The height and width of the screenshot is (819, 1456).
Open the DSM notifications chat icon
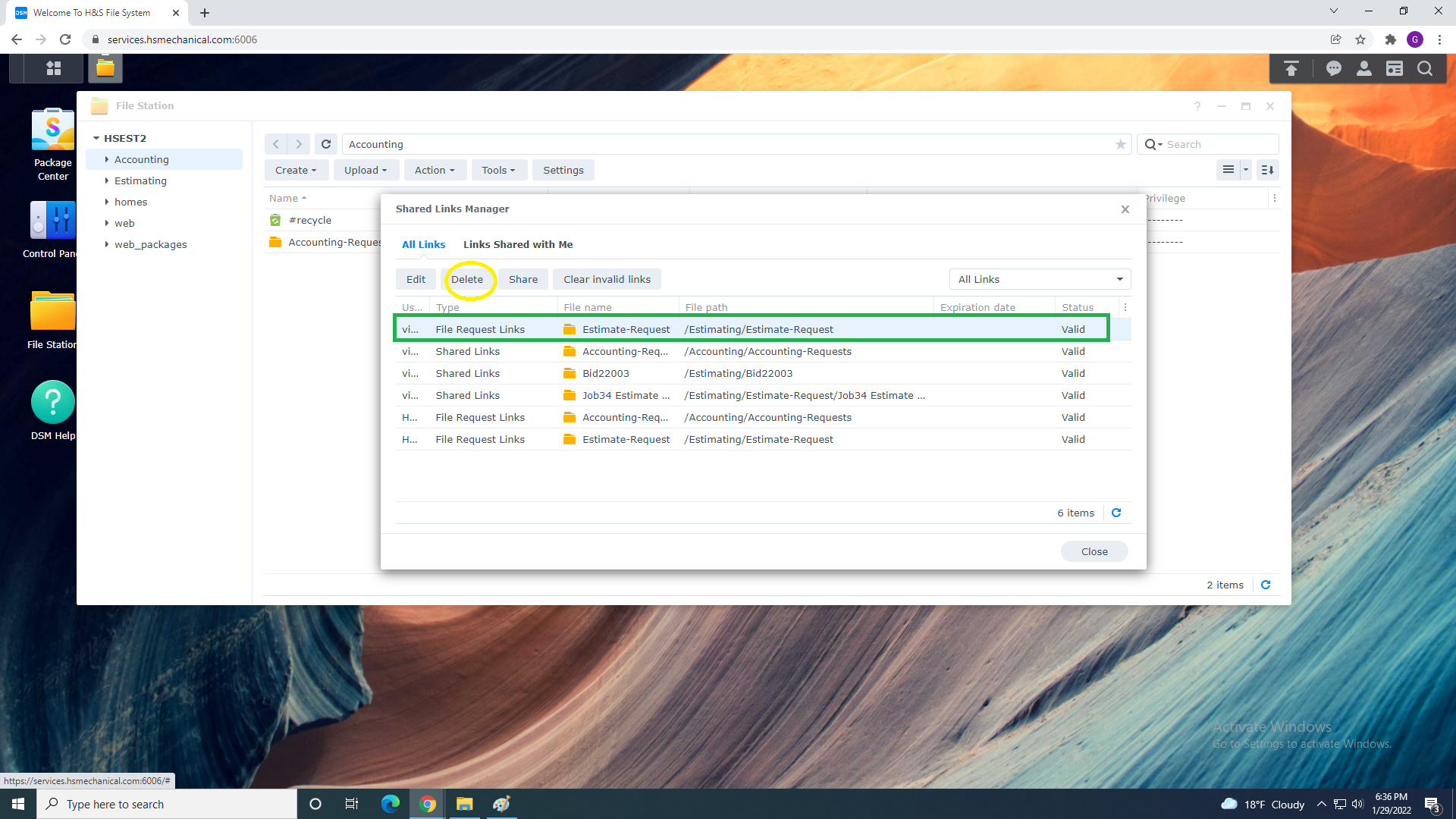[1333, 69]
